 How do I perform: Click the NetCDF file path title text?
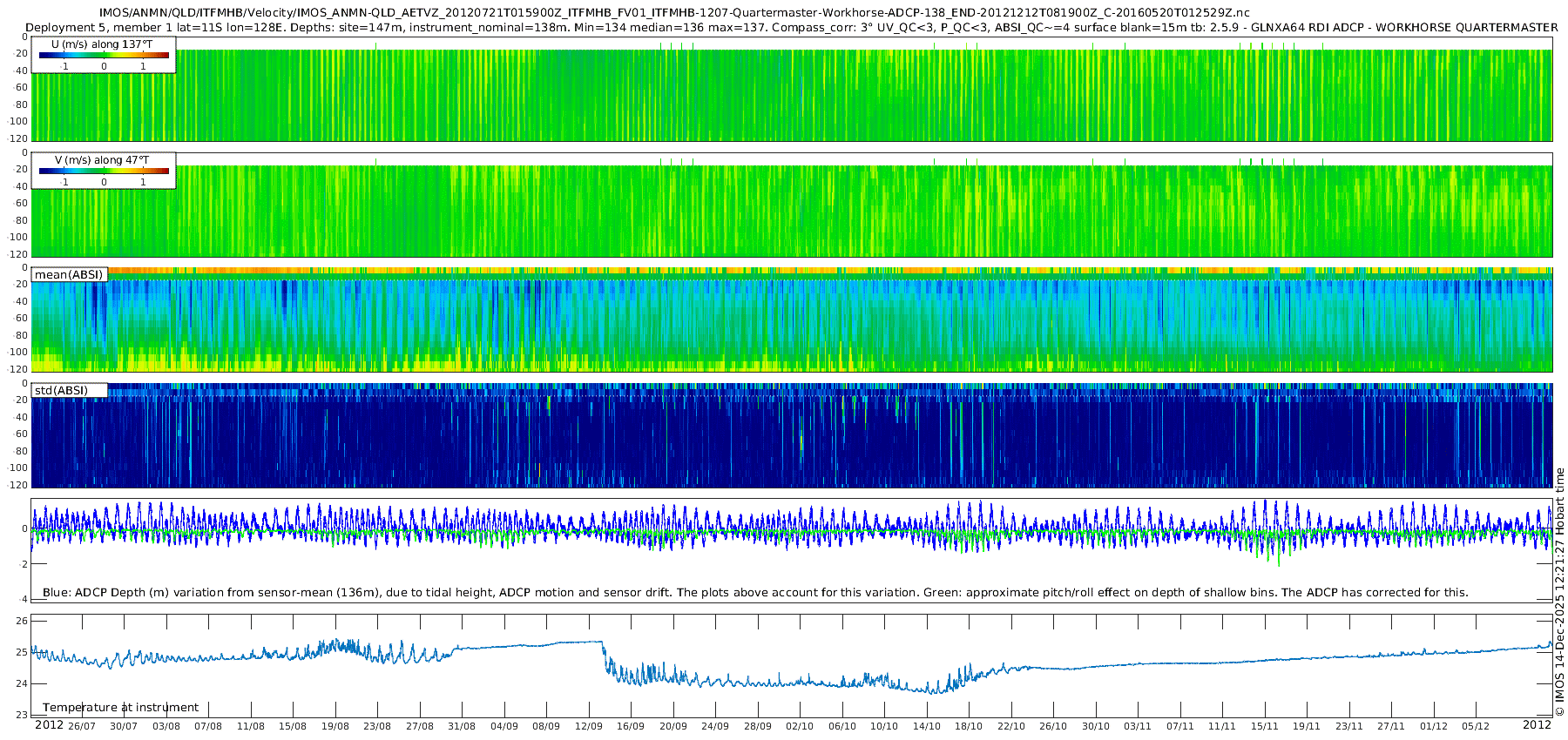click(673, 12)
